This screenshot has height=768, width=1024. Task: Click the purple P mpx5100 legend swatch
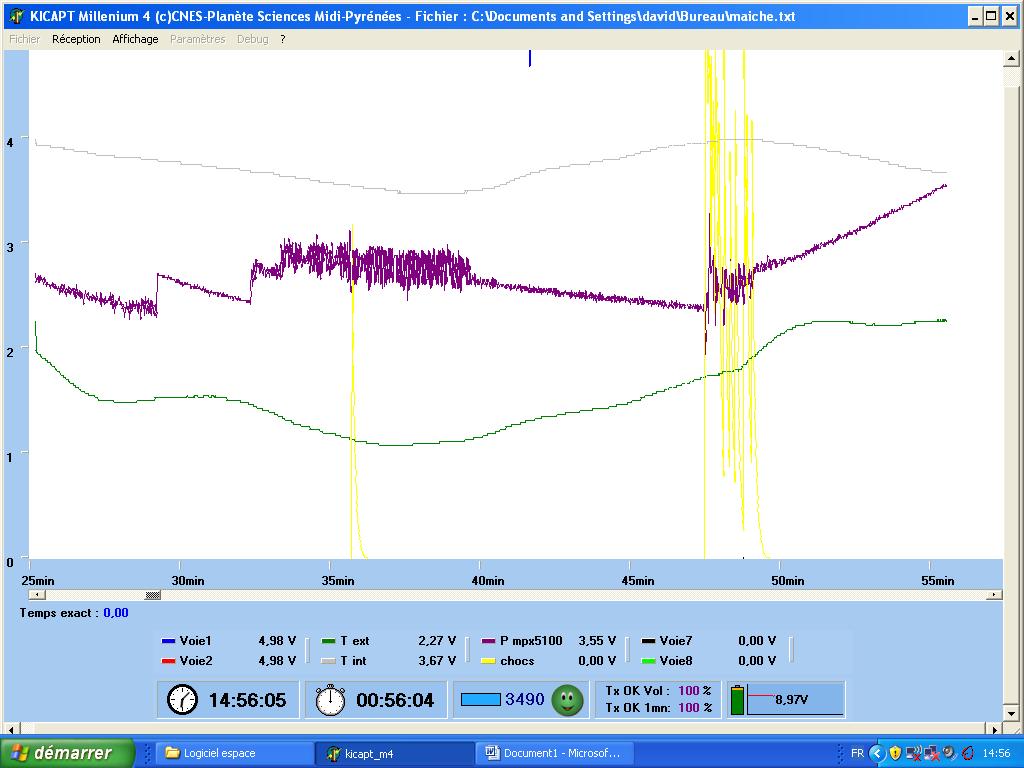coord(490,641)
